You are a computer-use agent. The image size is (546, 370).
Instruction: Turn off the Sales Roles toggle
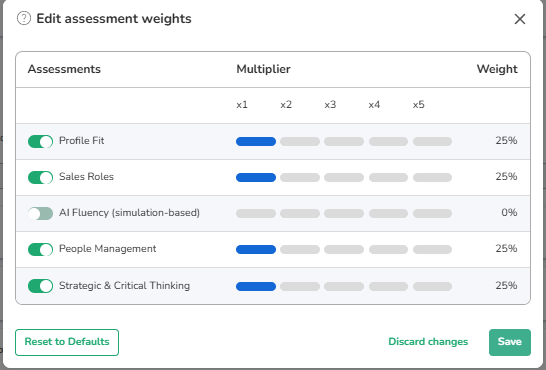point(40,177)
